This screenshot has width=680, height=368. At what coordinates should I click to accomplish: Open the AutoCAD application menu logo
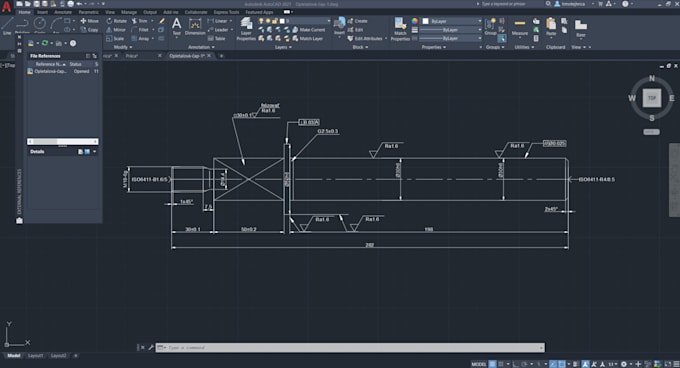[6, 6]
